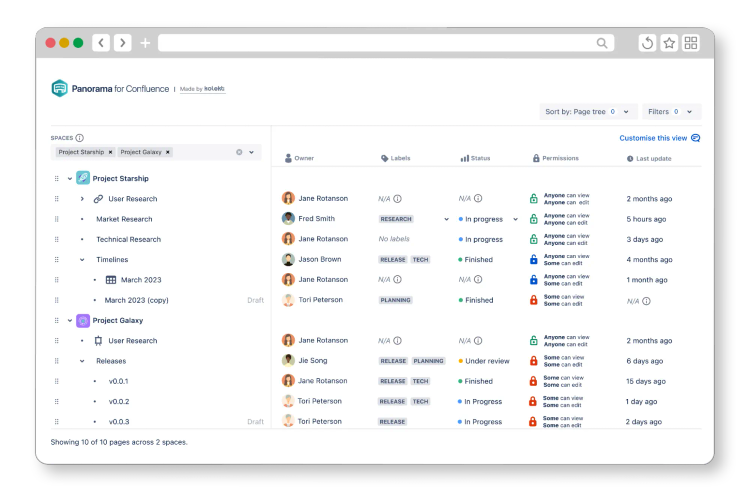The height and width of the screenshot is (492, 750).
Task: Expand Starship User Research node
Action: tap(82, 198)
